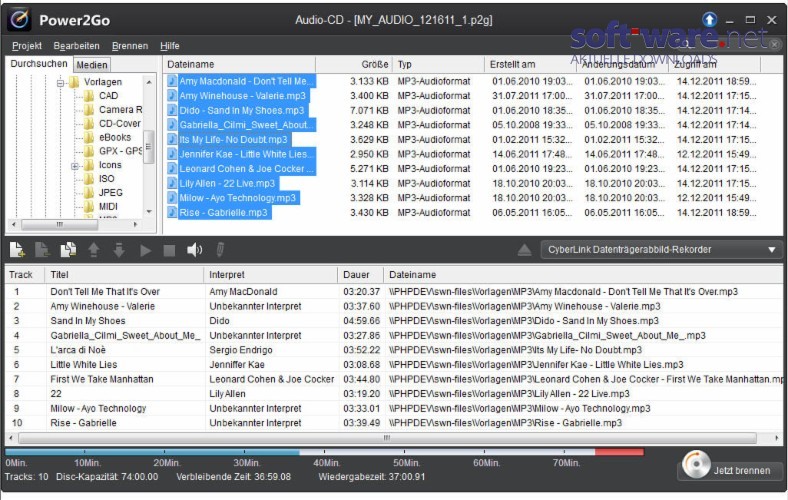Switch to the Medien tab
Image resolution: width=788 pixels, height=500 pixels.
click(x=92, y=65)
